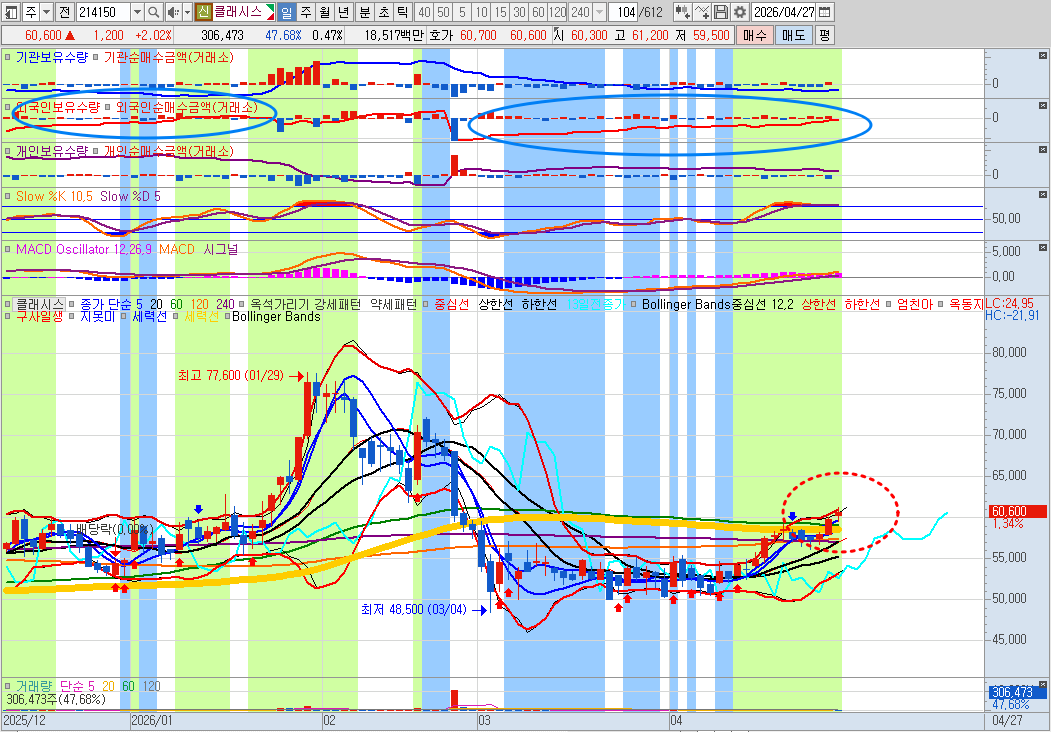Expand the stock code 214150 dropdown
The image size is (1051, 732).
click(135, 12)
